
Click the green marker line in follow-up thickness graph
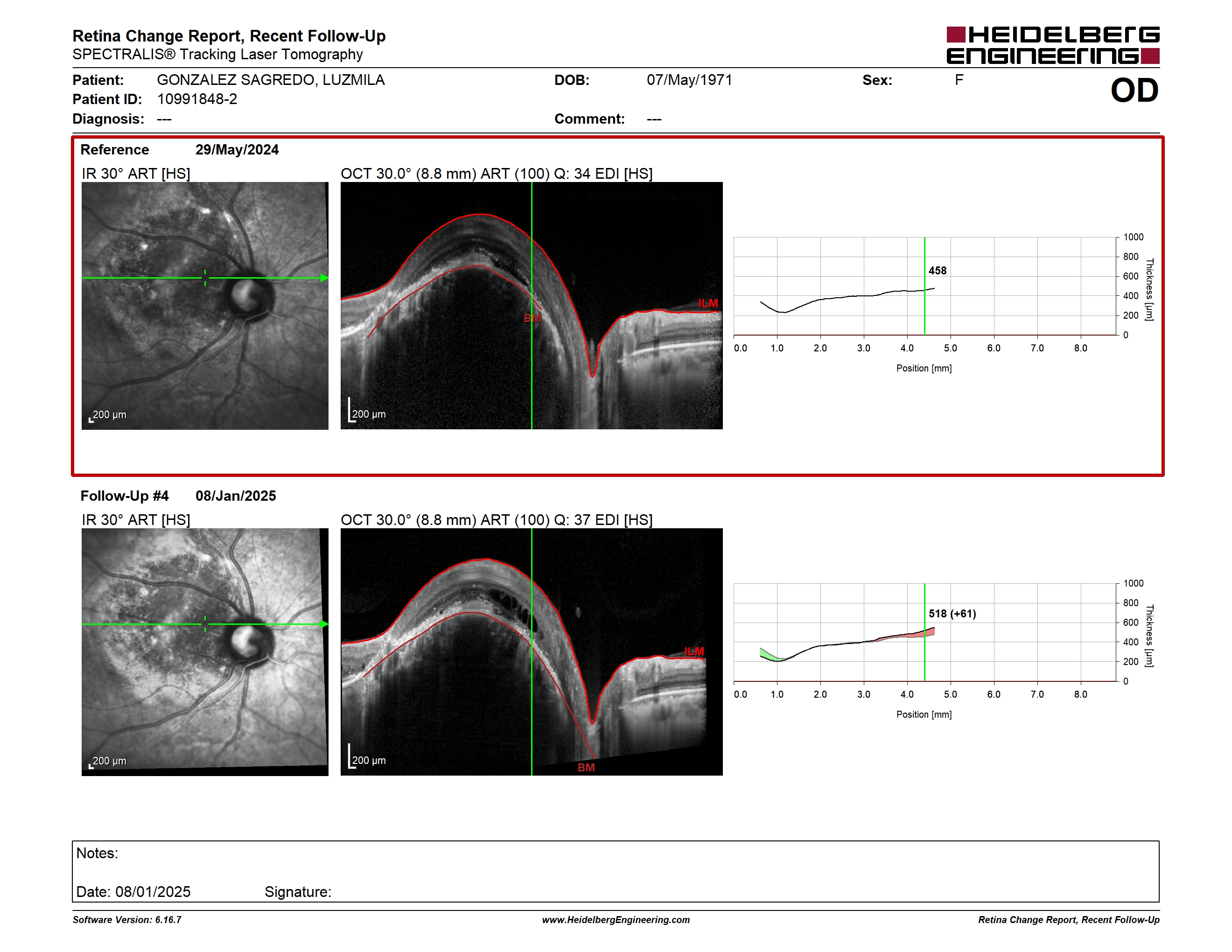[924, 632]
